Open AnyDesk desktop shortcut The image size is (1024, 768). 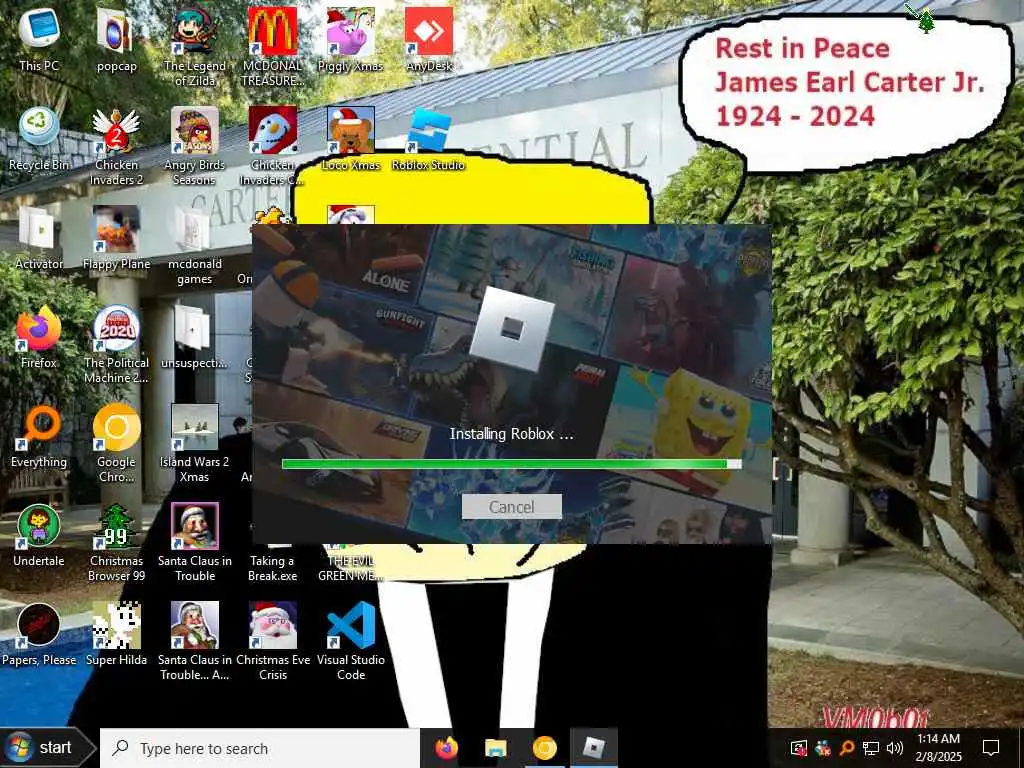pyautogui.click(x=429, y=39)
